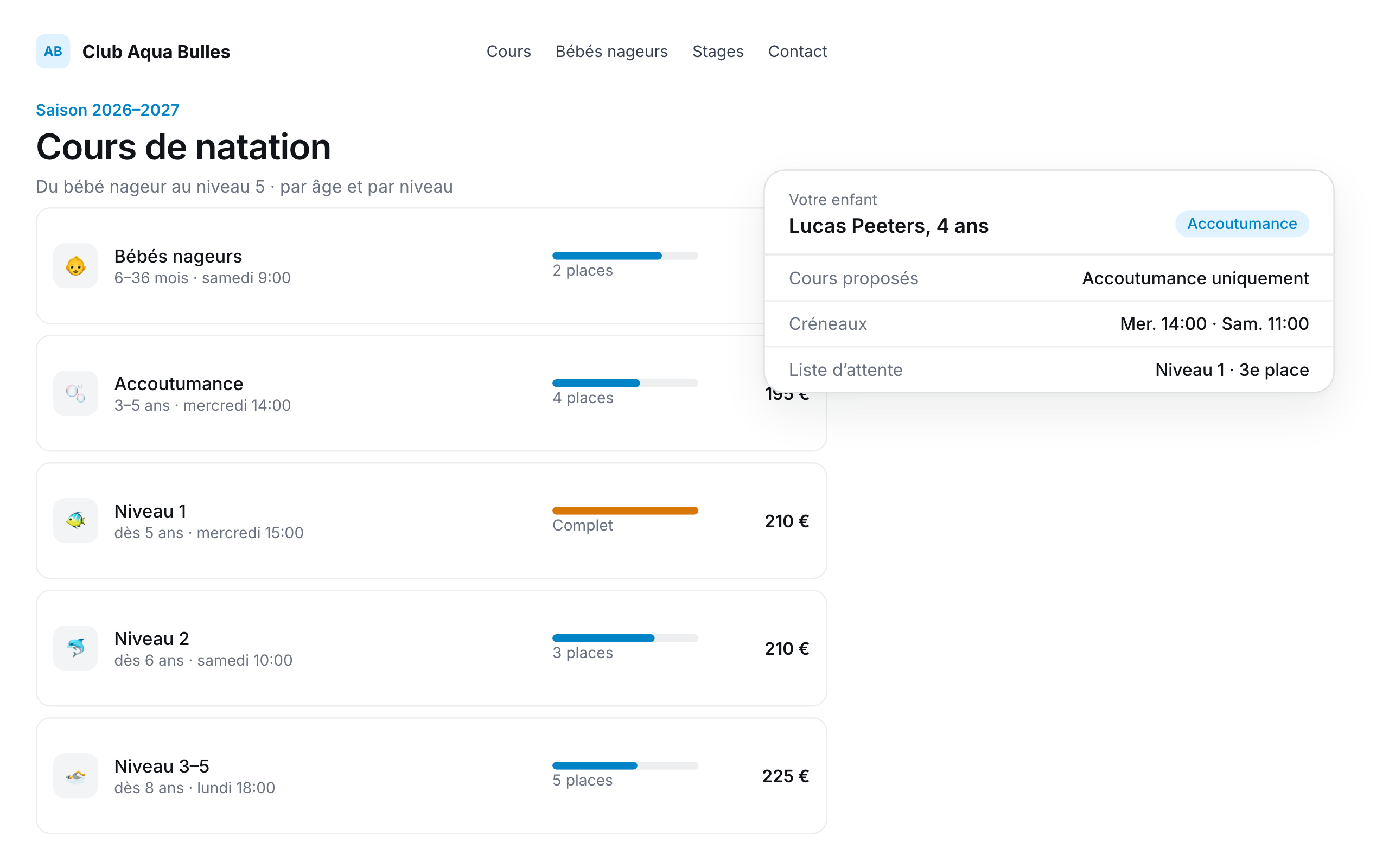Click the bubbles icon for Accoutumance

tap(76, 393)
